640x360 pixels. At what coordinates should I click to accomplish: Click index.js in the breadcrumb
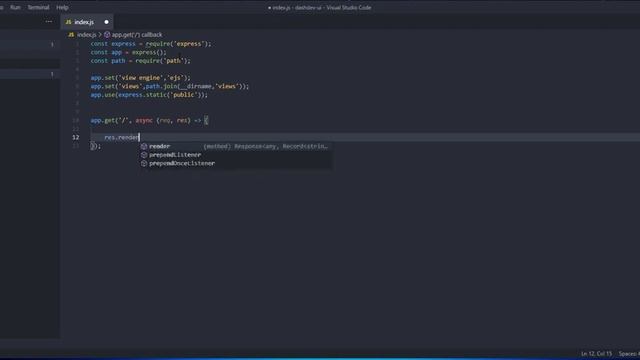point(87,35)
